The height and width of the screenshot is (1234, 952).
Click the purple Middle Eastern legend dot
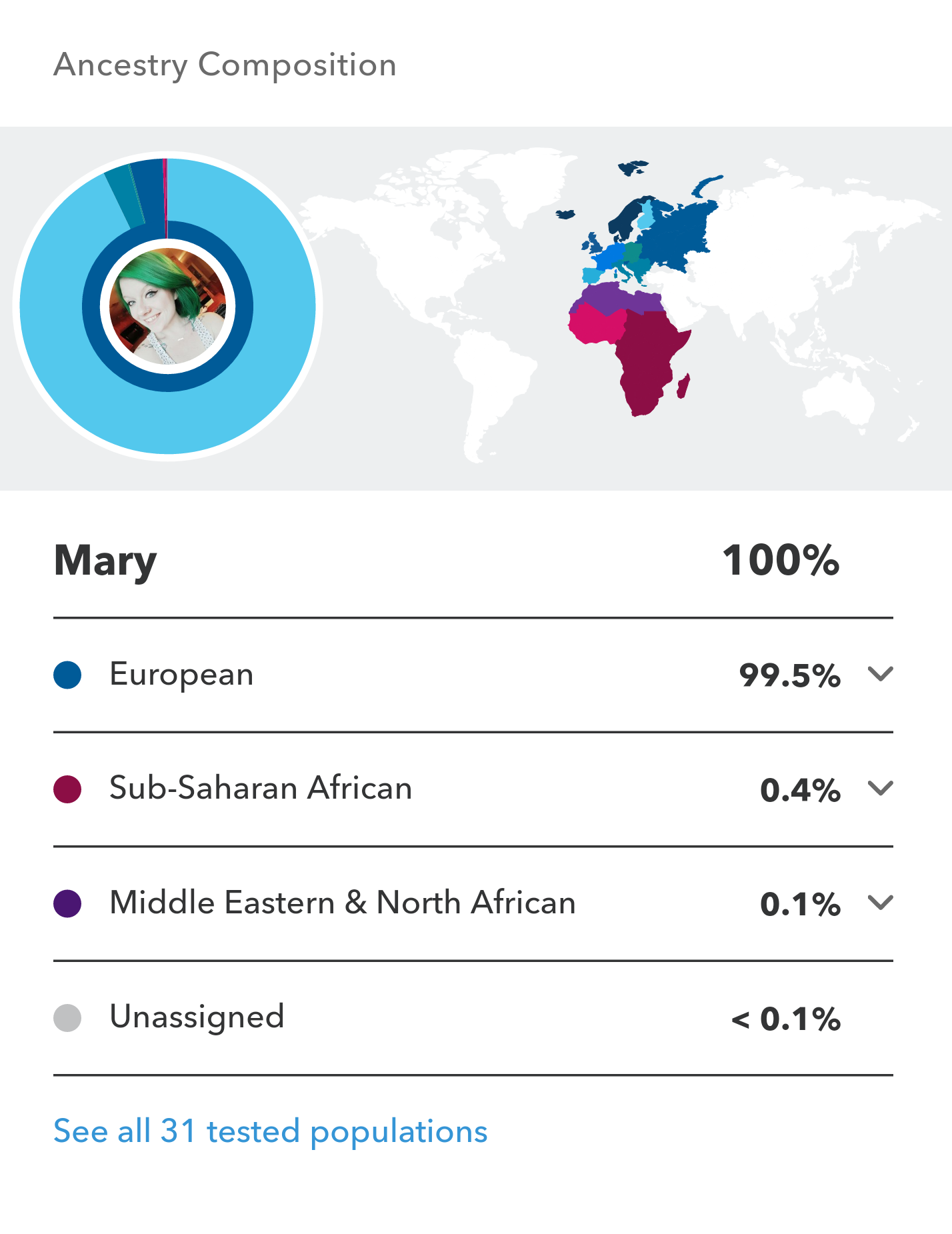coord(67,903)
